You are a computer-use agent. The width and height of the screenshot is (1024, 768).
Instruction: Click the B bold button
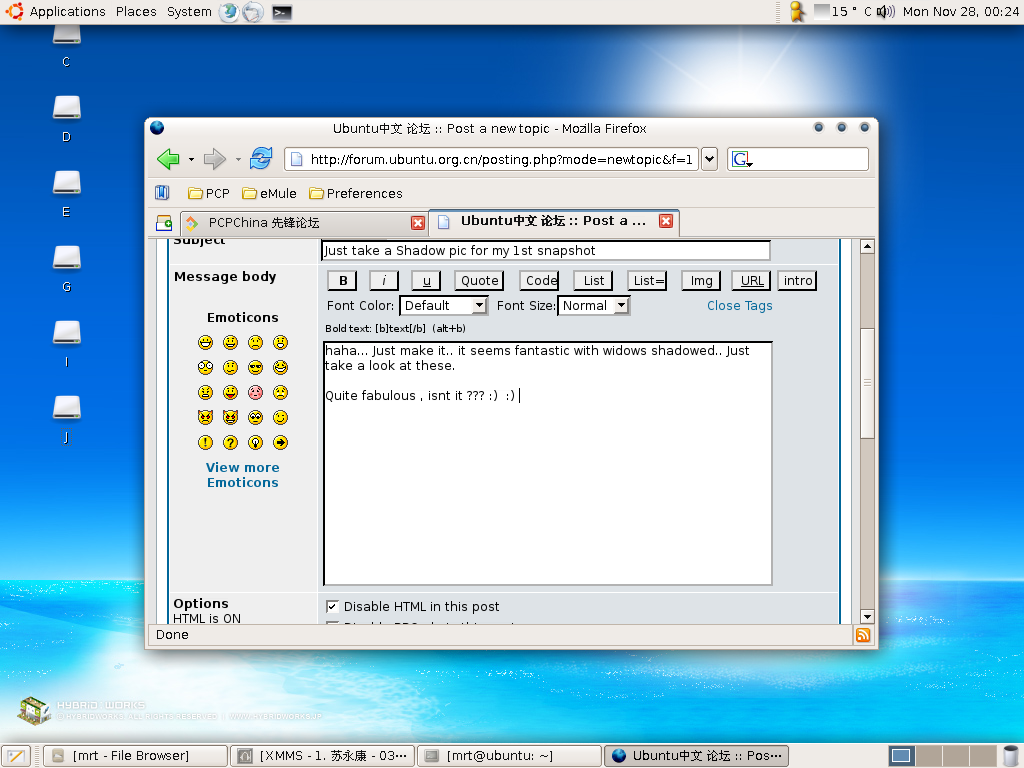pyautogui.click(x=343, y=281)
